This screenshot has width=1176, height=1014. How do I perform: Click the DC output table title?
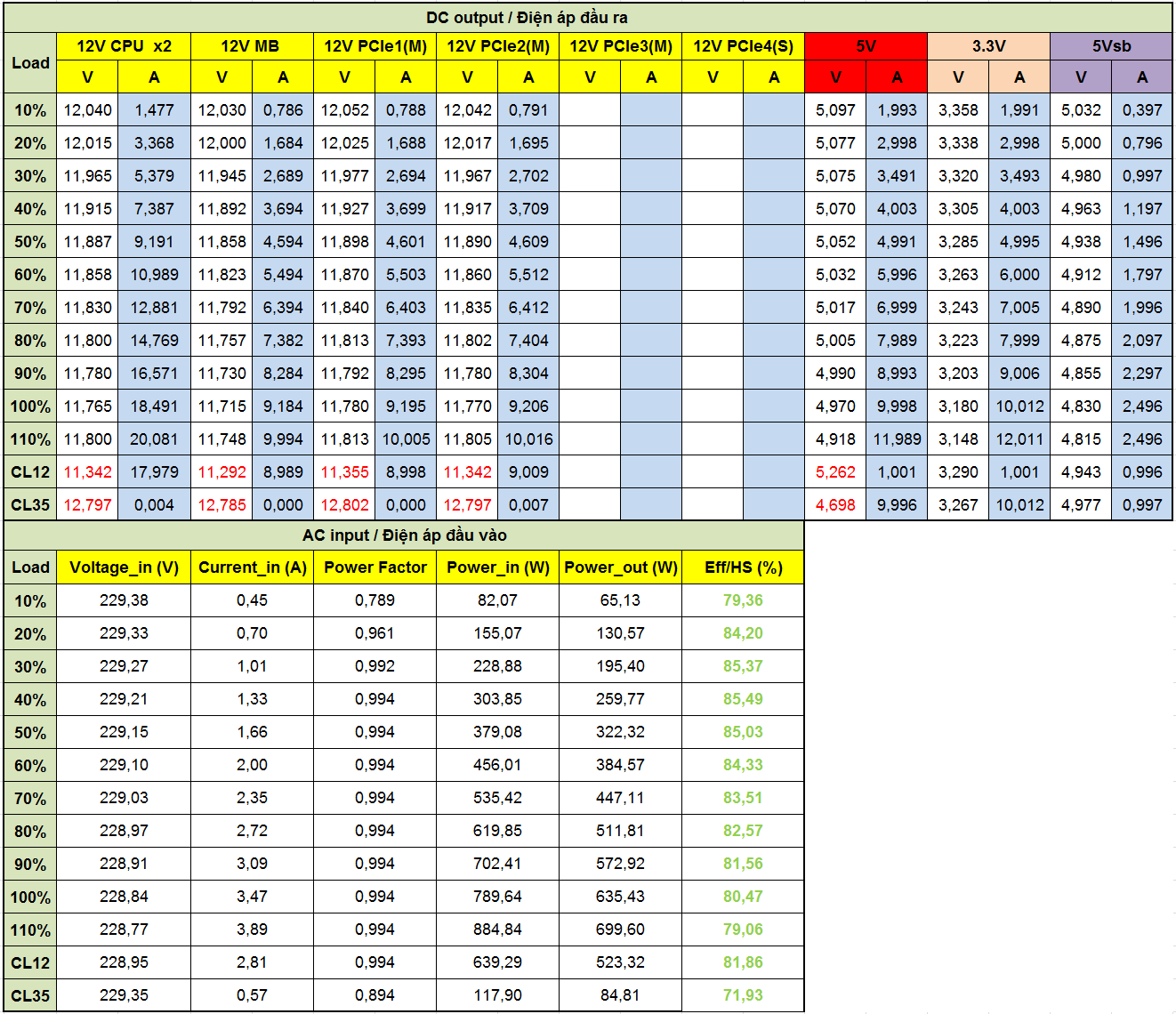click(x=527, y=18)
